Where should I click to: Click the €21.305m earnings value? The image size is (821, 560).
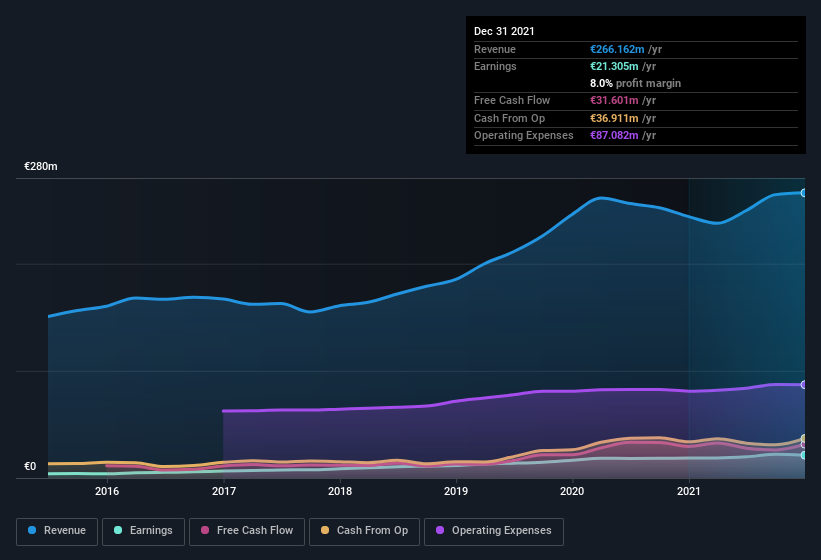point(614,66)
